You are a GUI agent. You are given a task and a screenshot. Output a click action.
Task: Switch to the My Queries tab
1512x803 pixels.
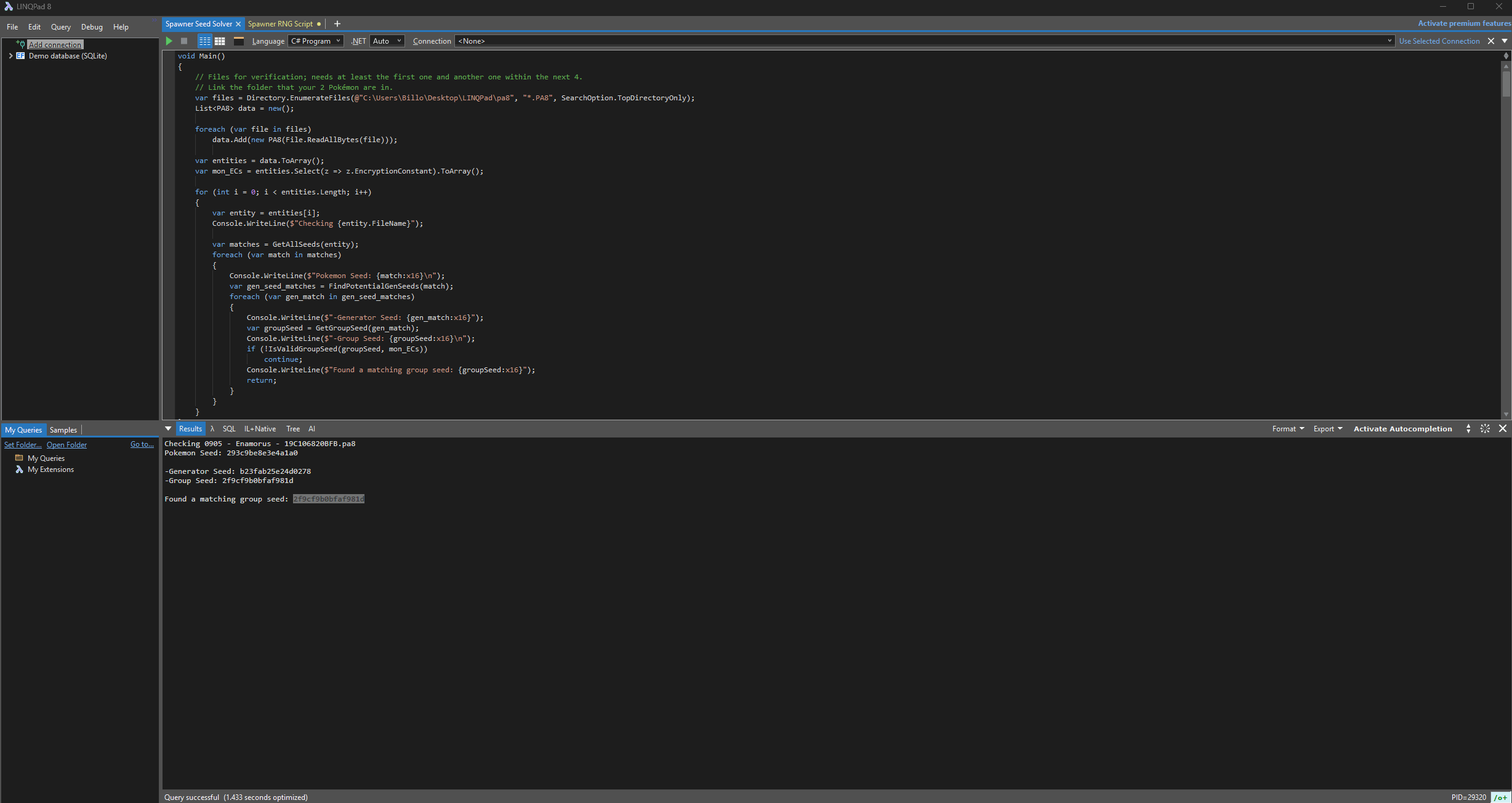click(23, 430)
